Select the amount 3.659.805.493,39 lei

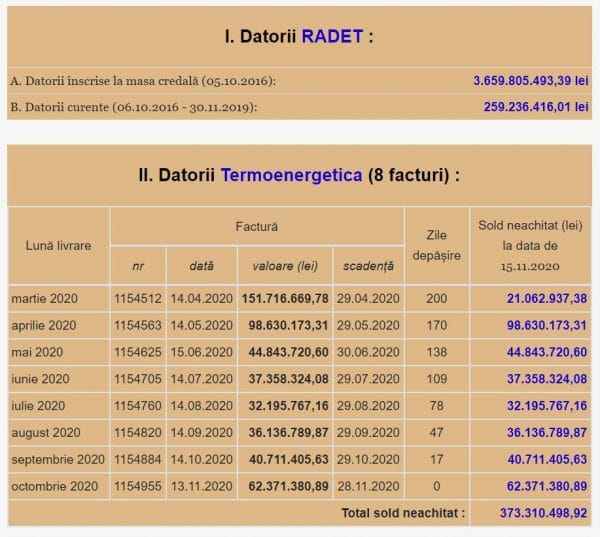[x=531, y=81]
